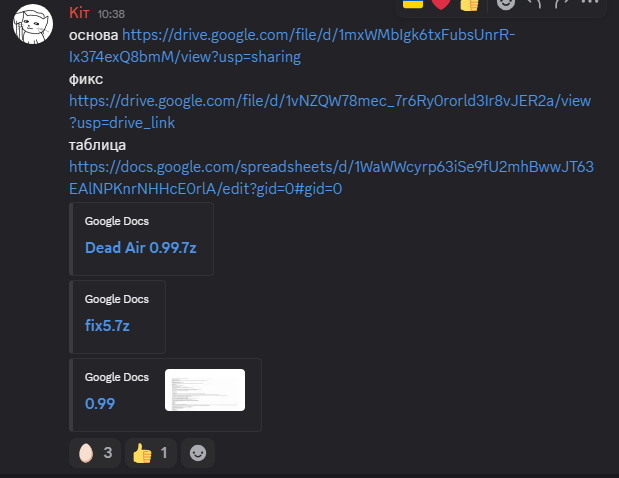This screenshot has width=619, height=478.
Task: Open More options in message hover toolbar
Action: point(590,2)
